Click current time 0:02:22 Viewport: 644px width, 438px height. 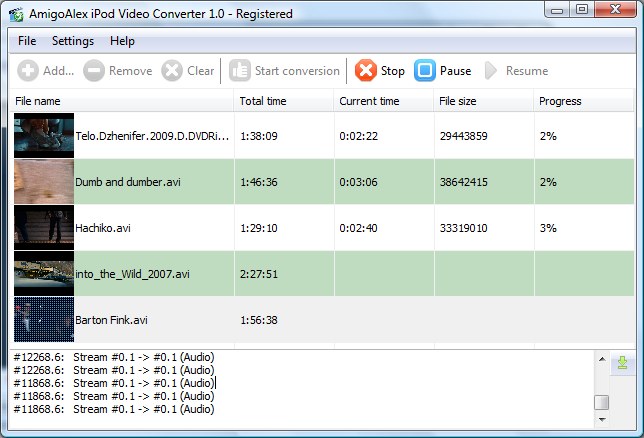(359, 136)
